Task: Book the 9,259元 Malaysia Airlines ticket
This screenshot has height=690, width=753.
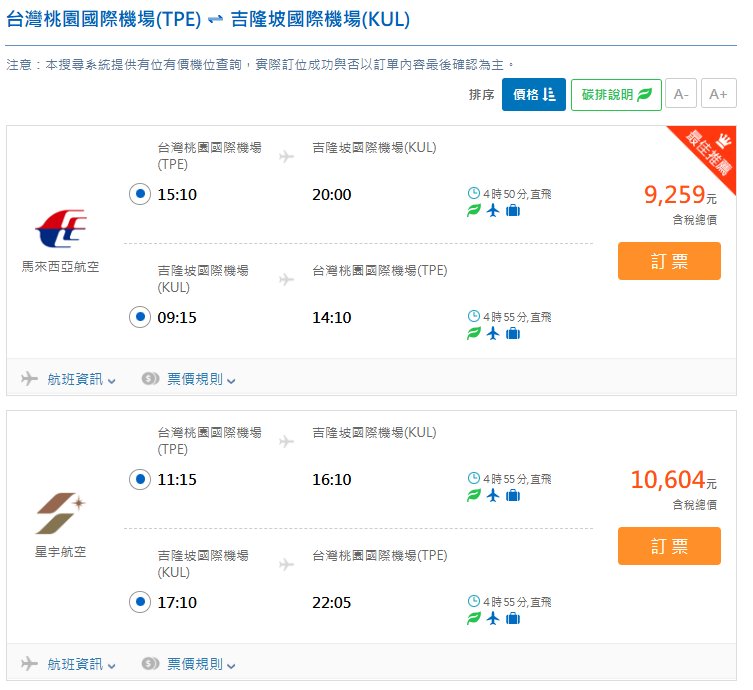Action: [669, 261]
